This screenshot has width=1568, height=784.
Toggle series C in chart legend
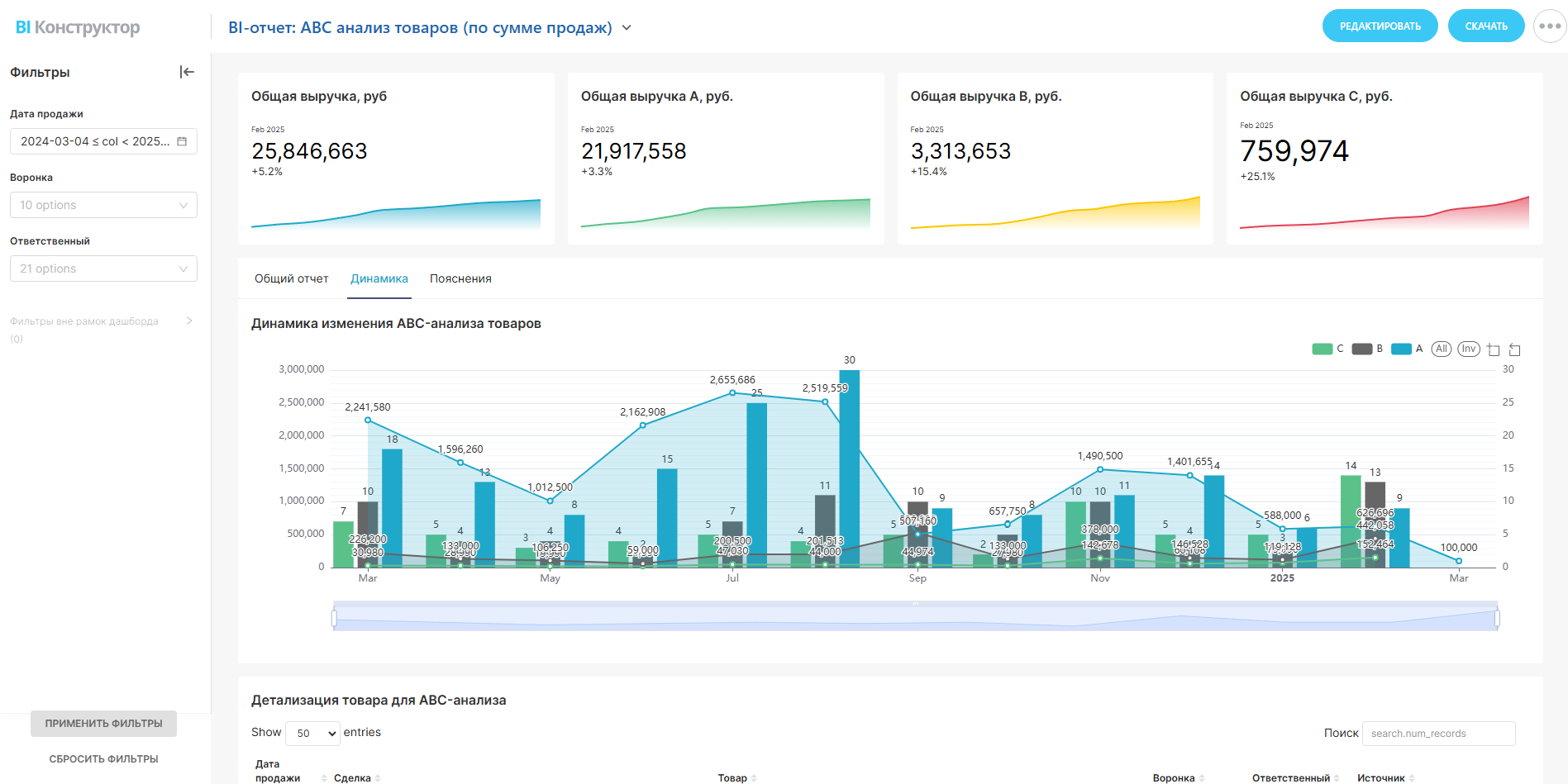click(1327, 349)
